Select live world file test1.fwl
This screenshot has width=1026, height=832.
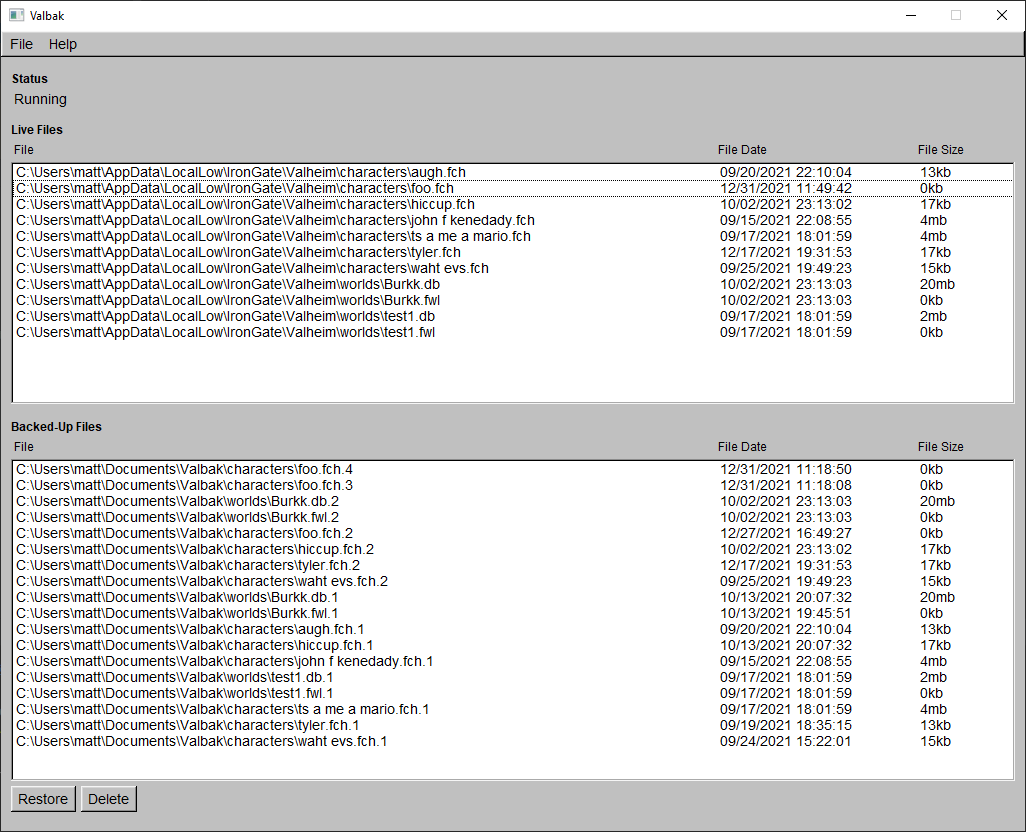[513, 332]
